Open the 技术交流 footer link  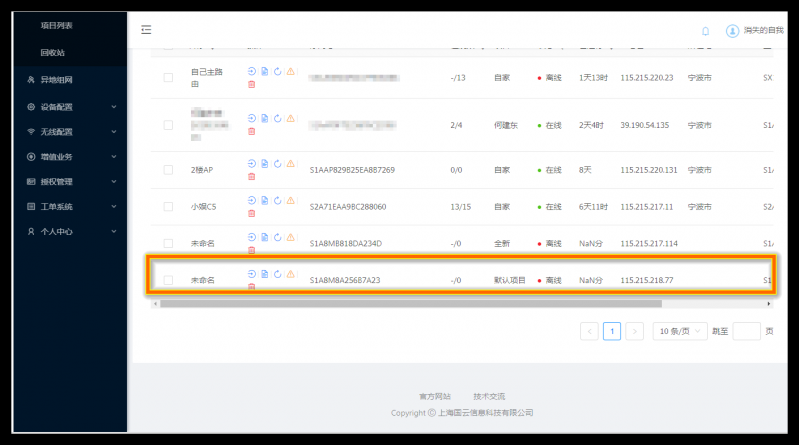coord(489,396)
